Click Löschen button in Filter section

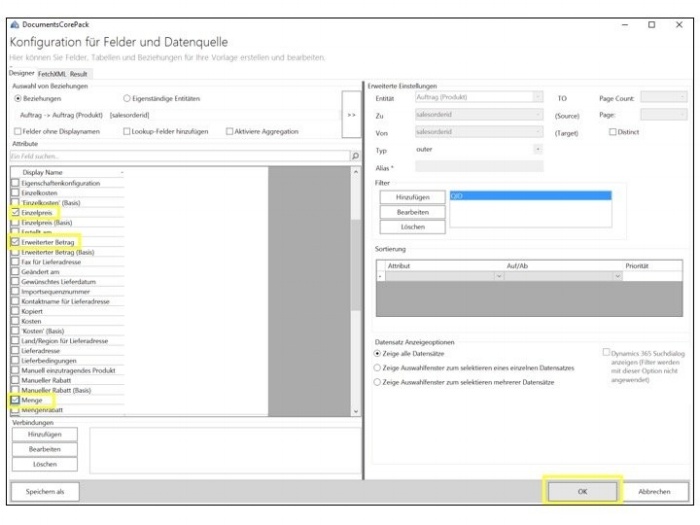point(412,227)
